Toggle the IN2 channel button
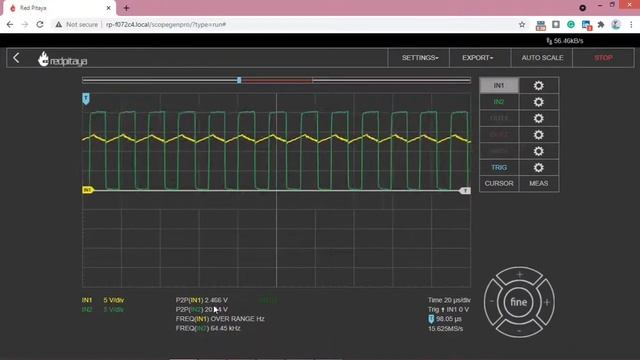 pos(499,102)
